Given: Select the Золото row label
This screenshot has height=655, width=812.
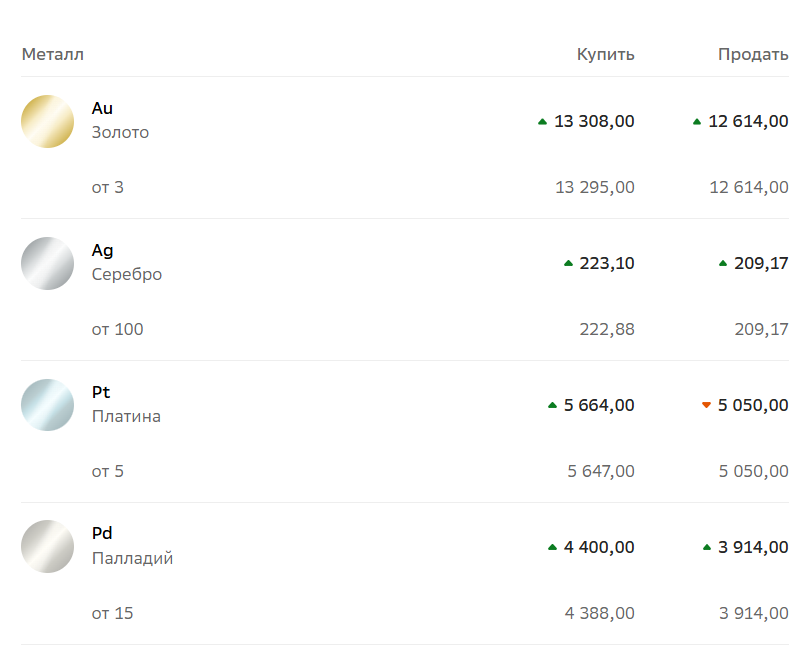Looking at the screenshot, I should click(x=120, y=132).
